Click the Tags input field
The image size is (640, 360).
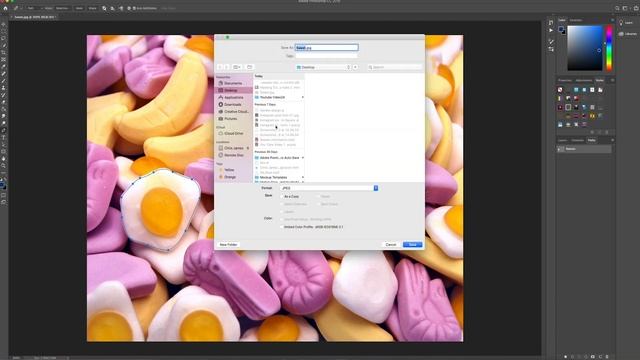[x=327, y=56]
